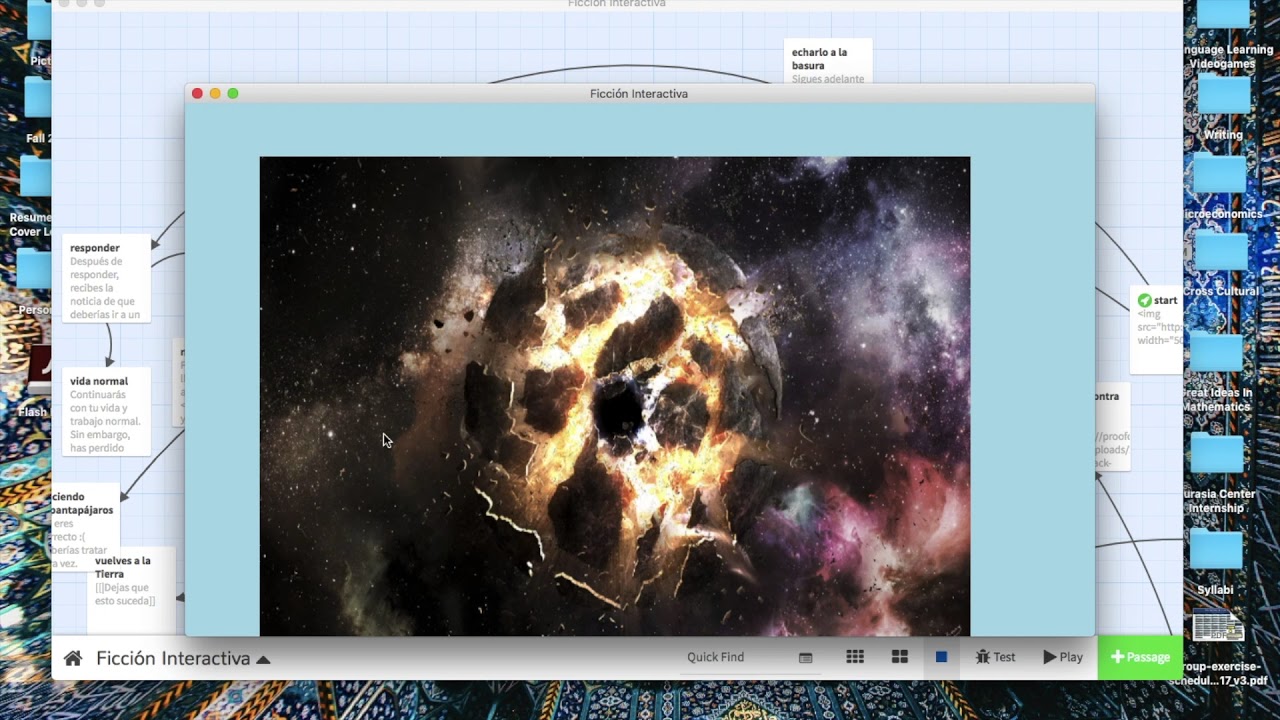Open the group exercise schedule PDF file
Image resolution: width=1280 pixels, height=720 pixels.
tap(1218, 645)
